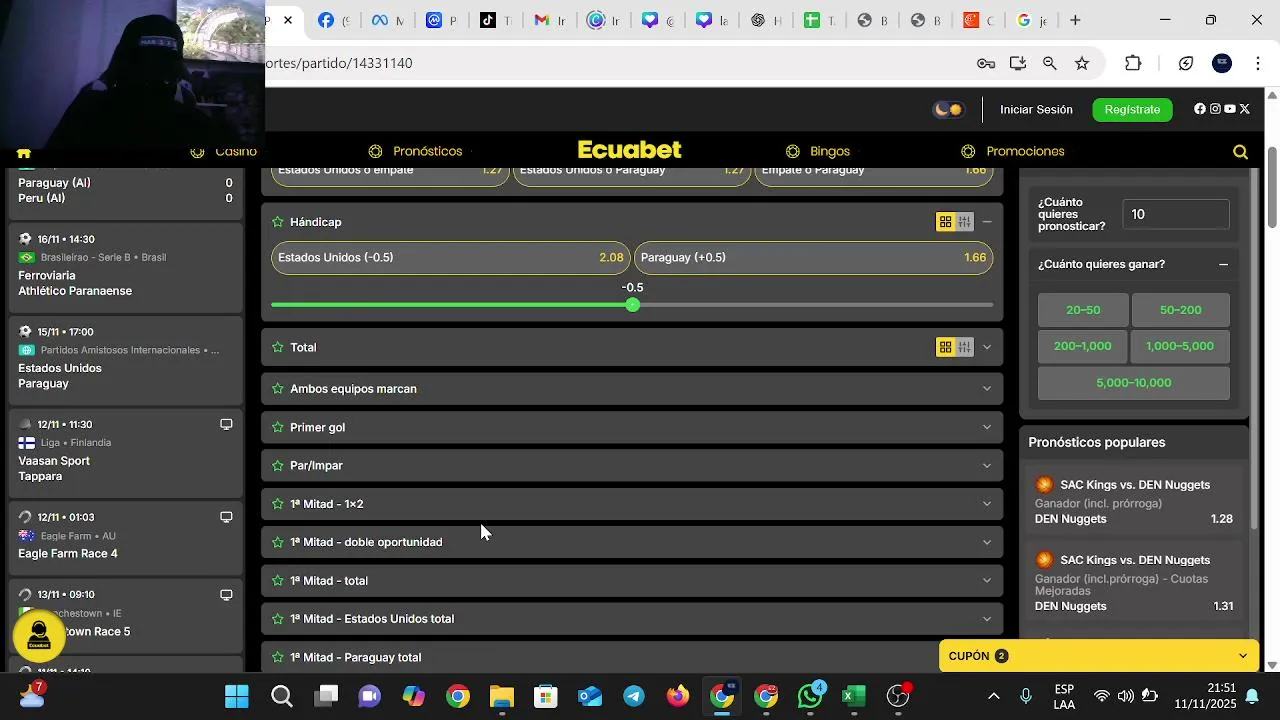Star the Primer gol market
This screenshot has width=1280, height=720.
[x=278, y=427]
